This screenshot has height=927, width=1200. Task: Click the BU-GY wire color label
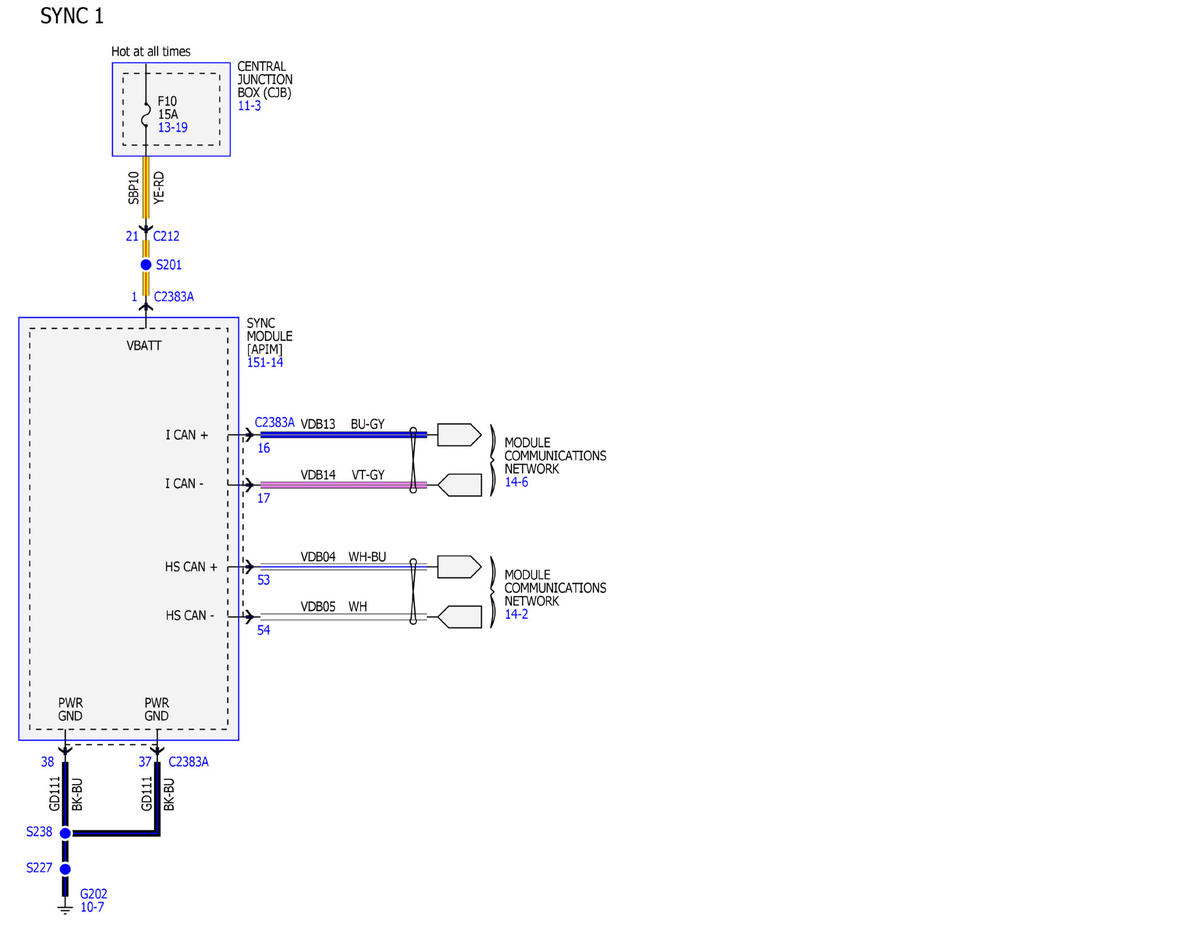point(367,424)
